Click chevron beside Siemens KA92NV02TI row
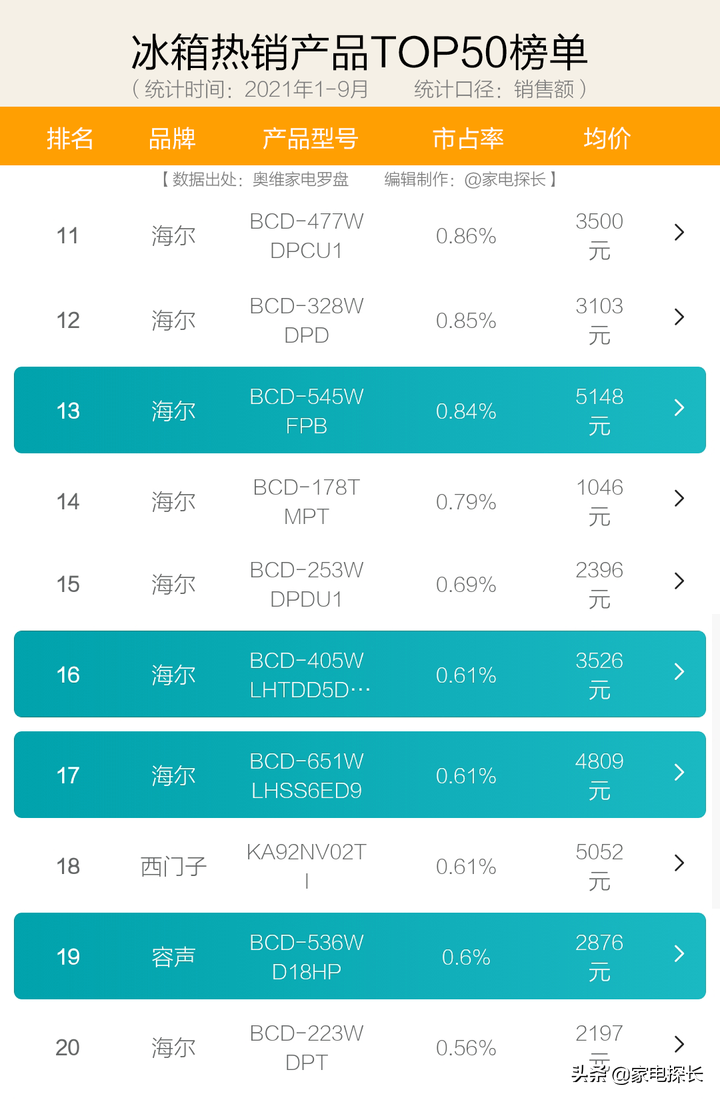720x1100 pixels. pos(679,863)
